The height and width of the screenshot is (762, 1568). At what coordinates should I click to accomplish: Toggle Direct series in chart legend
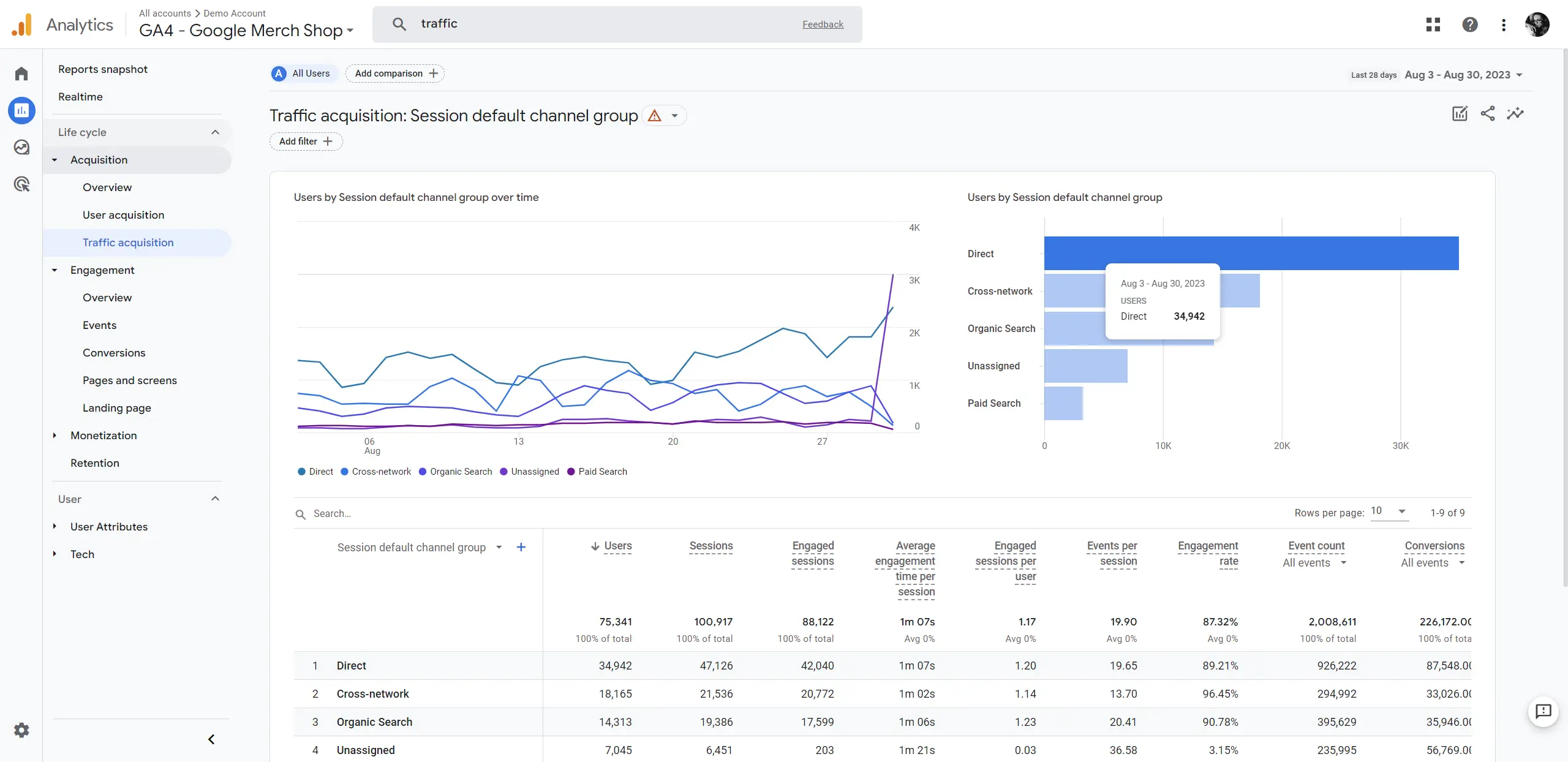click(315, 472)
